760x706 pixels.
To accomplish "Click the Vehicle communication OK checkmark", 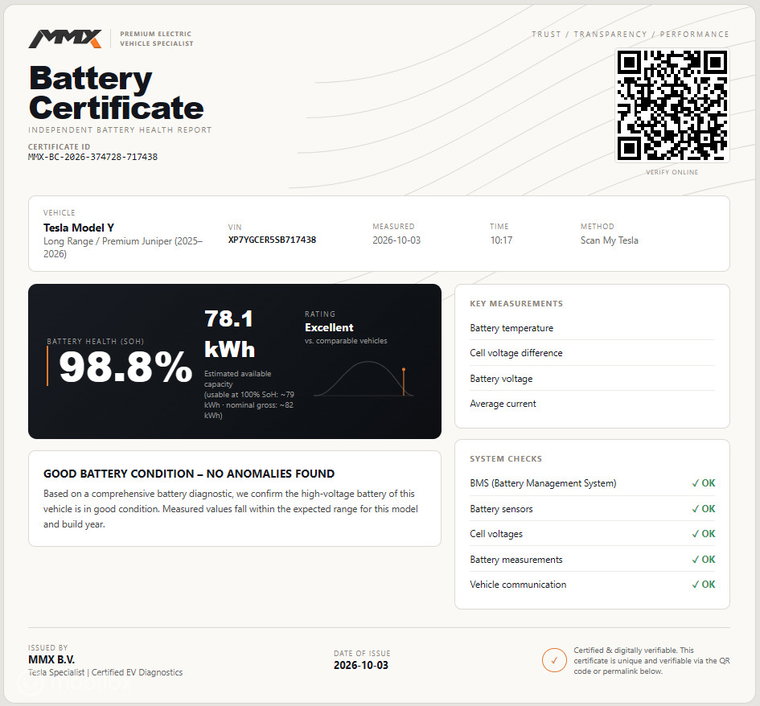I will pos(703,584).
